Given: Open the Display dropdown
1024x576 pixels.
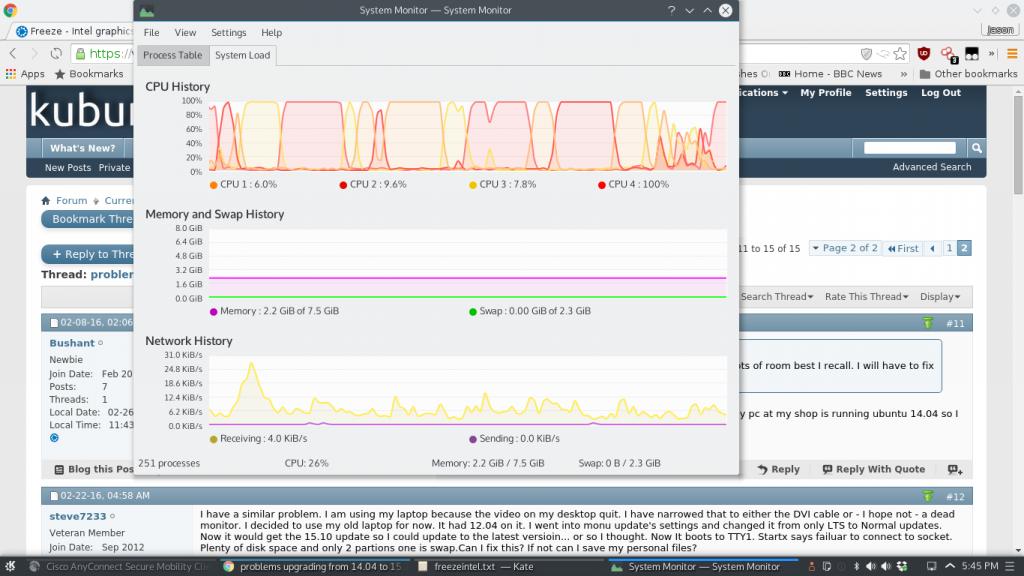Looking at the screenshot, I should [940, 297].
